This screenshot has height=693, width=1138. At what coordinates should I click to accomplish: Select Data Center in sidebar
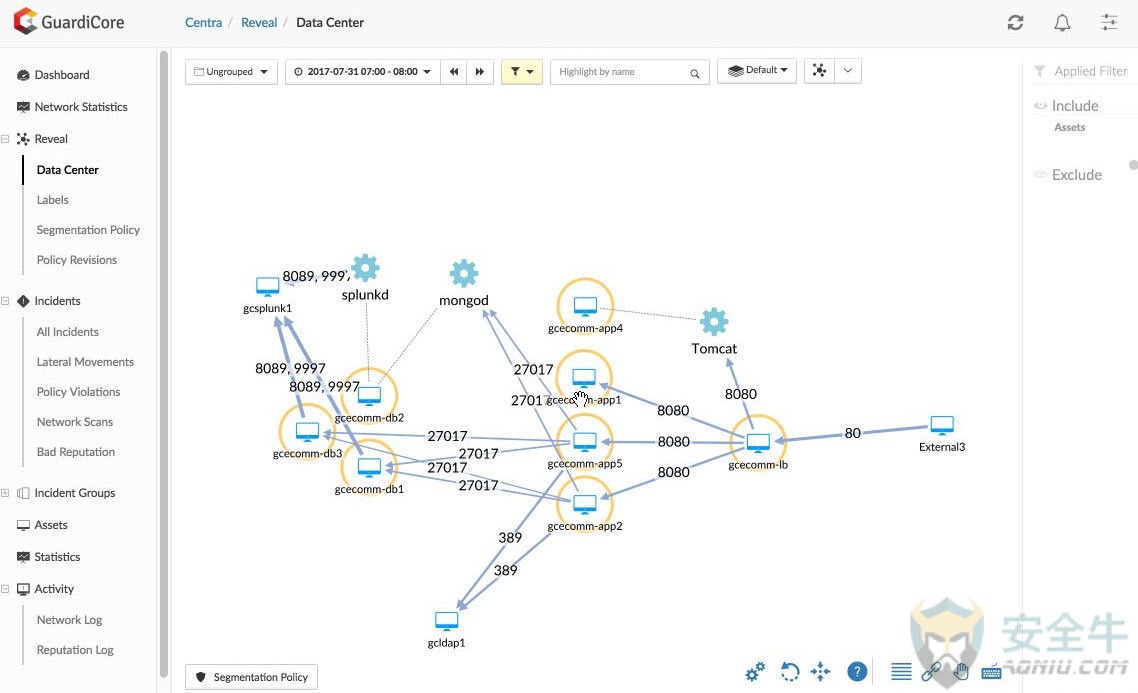[67, 170]
